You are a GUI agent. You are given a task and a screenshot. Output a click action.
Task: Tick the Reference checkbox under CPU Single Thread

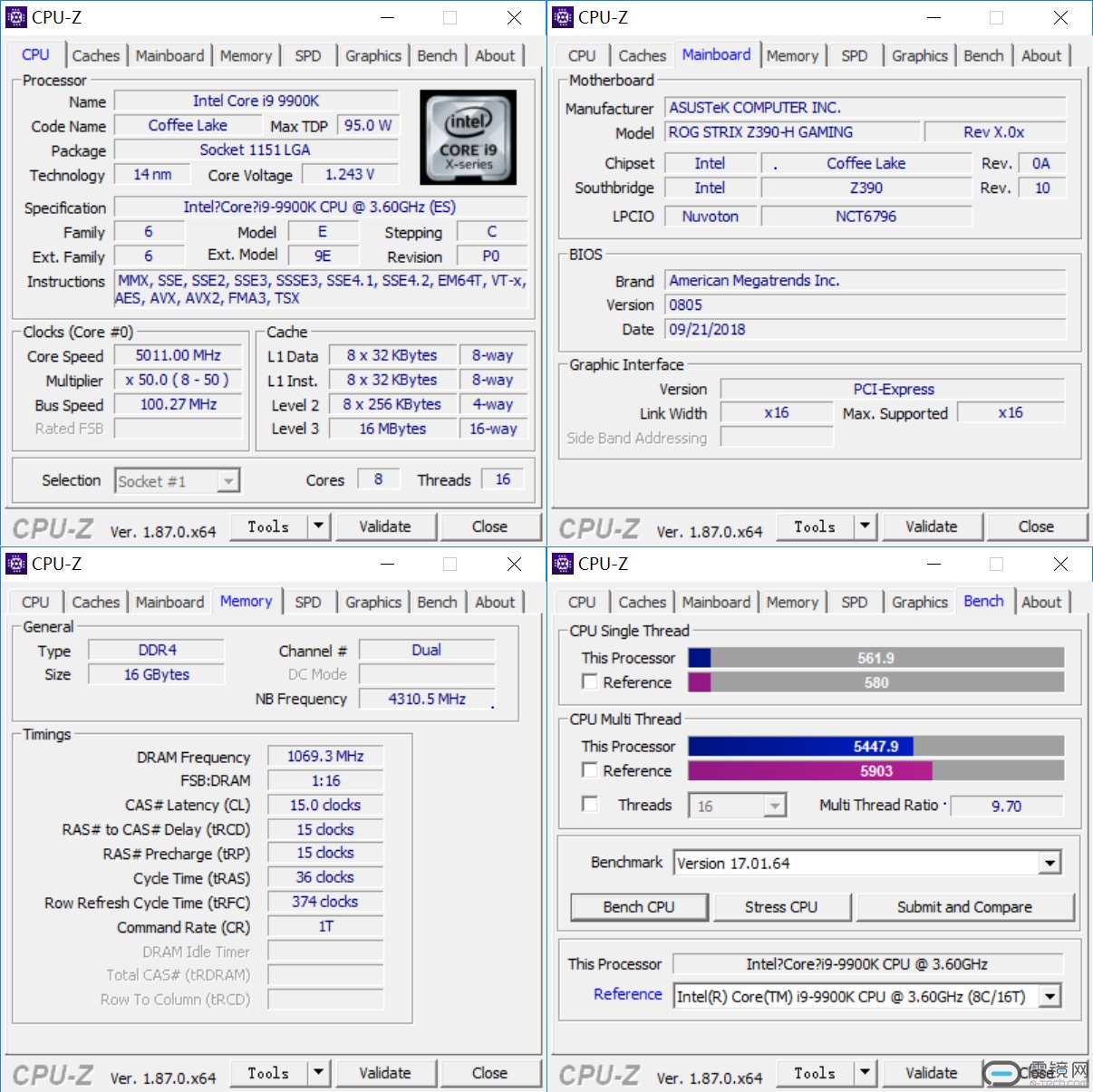[590, 681]
